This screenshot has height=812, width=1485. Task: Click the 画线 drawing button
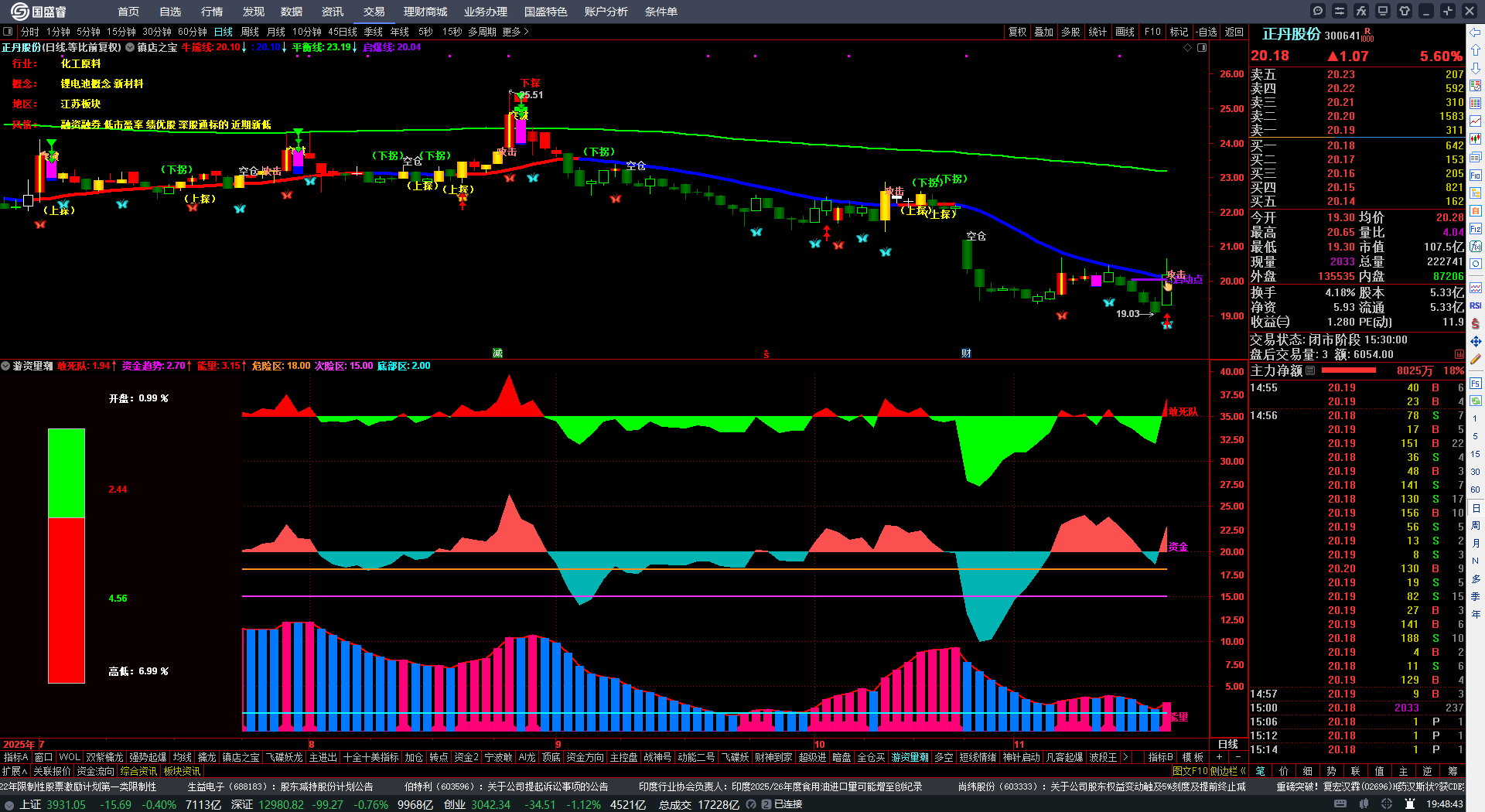point(1125,32)
